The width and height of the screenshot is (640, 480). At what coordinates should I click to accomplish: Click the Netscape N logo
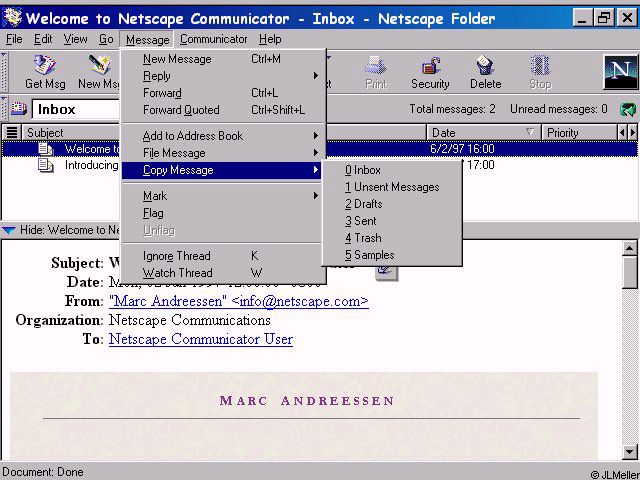click(x=620, y=72)
